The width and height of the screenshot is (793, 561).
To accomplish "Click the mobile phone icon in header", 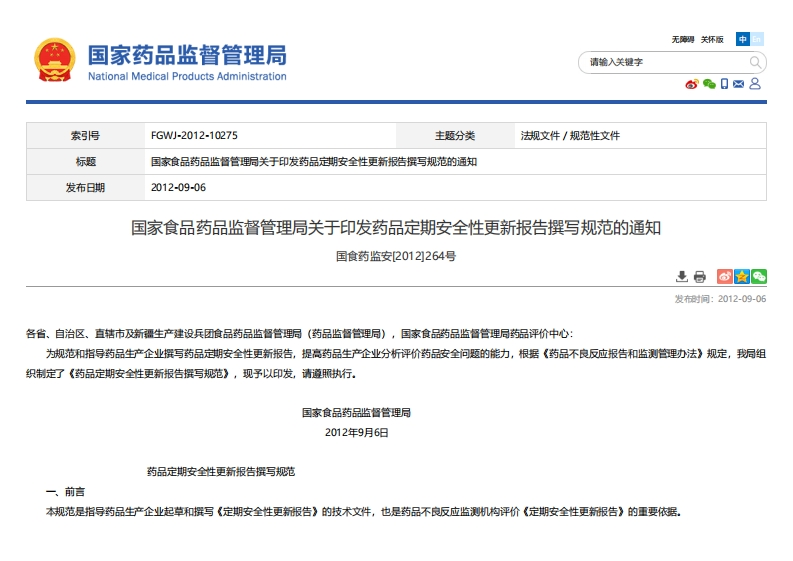I will pyautogui.click(x=724, y=84).
